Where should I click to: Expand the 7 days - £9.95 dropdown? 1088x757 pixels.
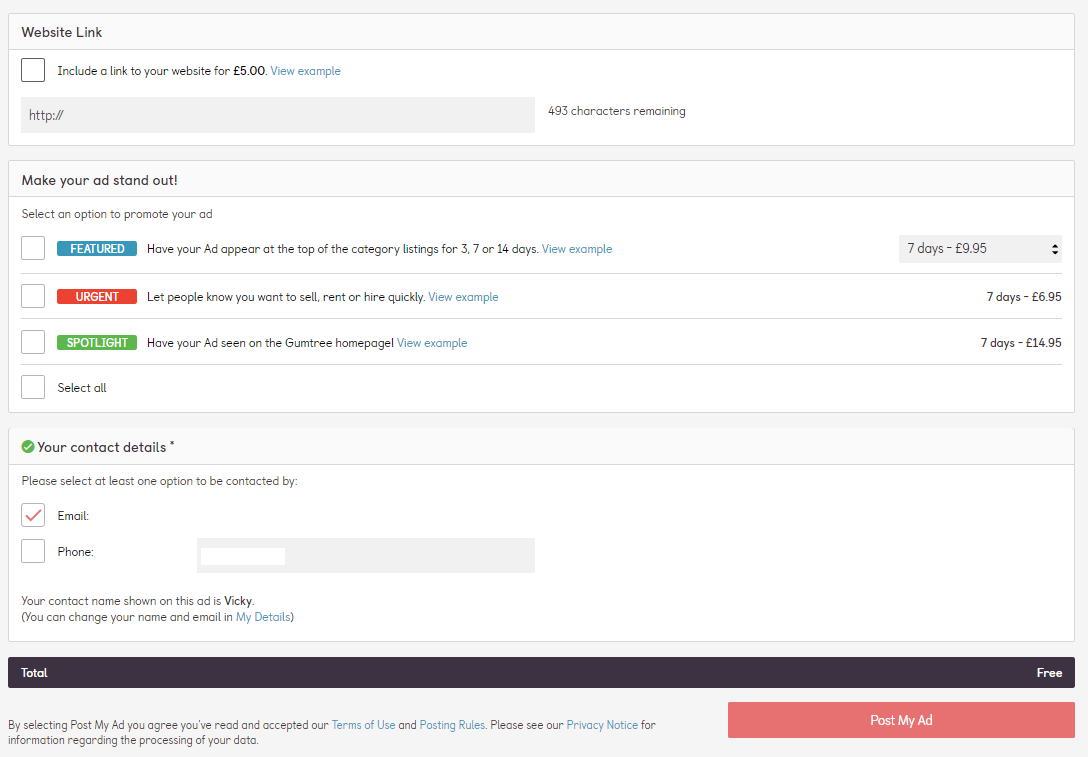[979, 249]
